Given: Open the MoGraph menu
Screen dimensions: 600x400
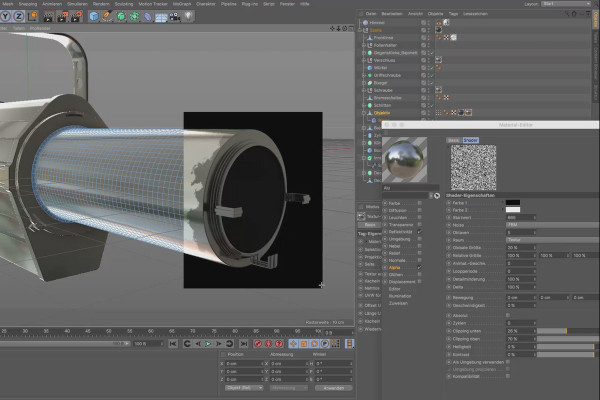Looking at the screenshot, I should 182,4.
